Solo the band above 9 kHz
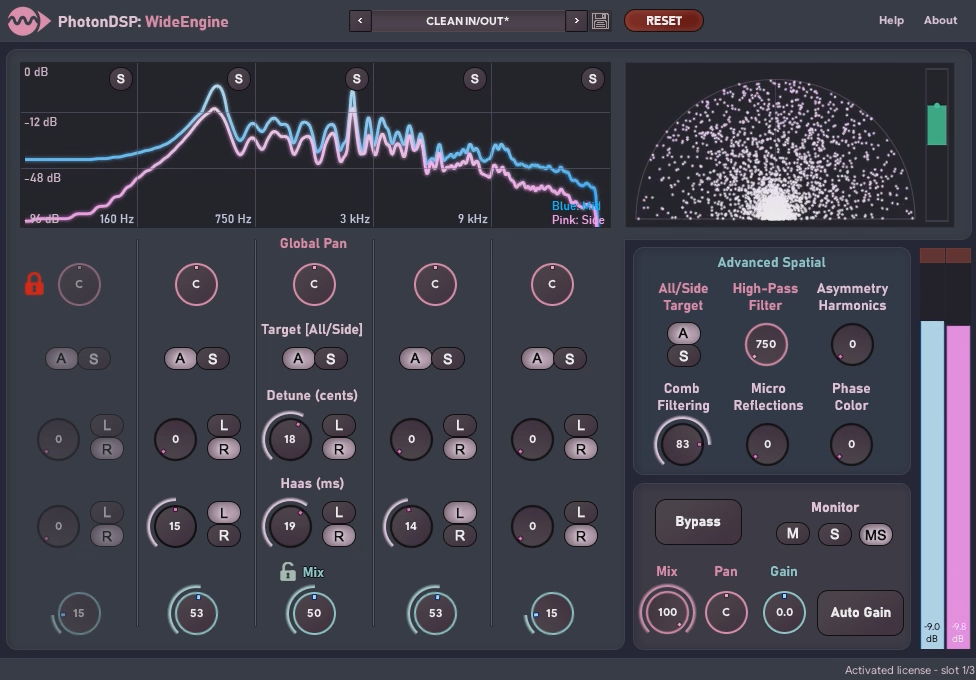The width and height of the screenshot is (976, 680). (592, 79)
